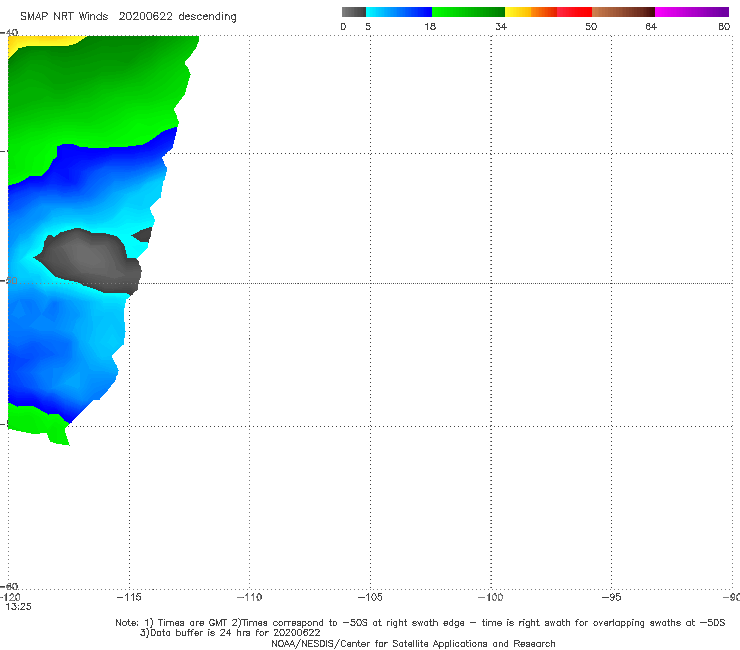Click the colorbar label '50'
The image size is (740, 650).
[591, 26]
